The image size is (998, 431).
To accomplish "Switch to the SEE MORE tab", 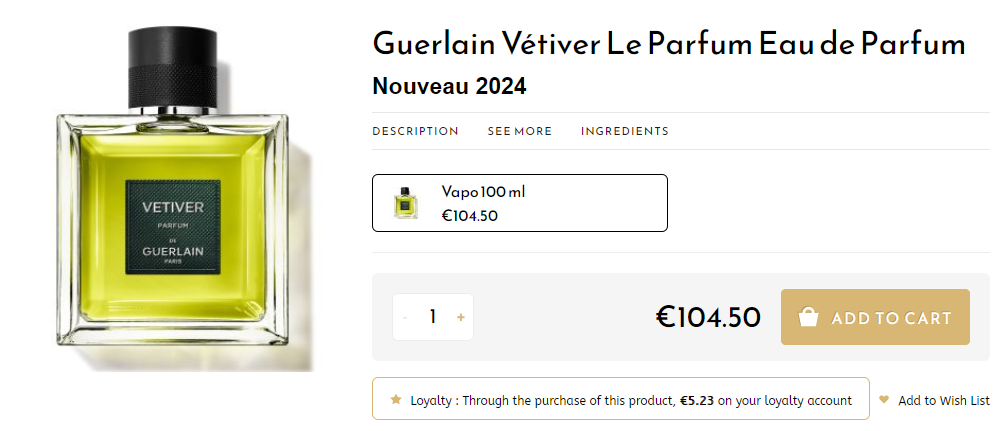I will click(519, 131).
